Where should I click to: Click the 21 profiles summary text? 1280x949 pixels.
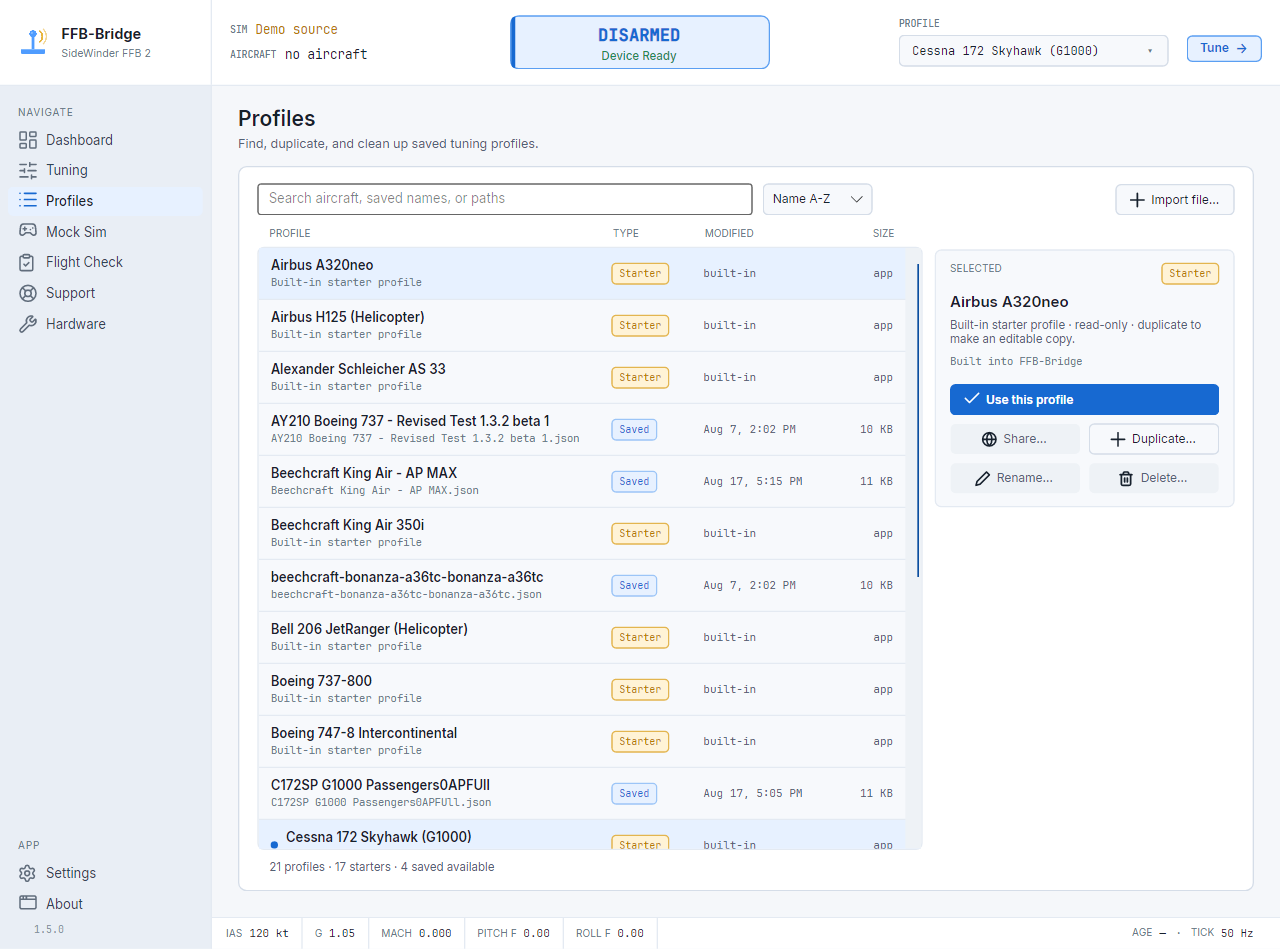(382, 867)
